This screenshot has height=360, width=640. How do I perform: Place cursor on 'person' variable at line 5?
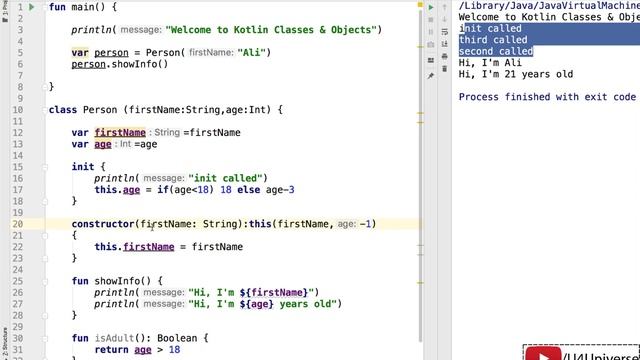[111, 53]
